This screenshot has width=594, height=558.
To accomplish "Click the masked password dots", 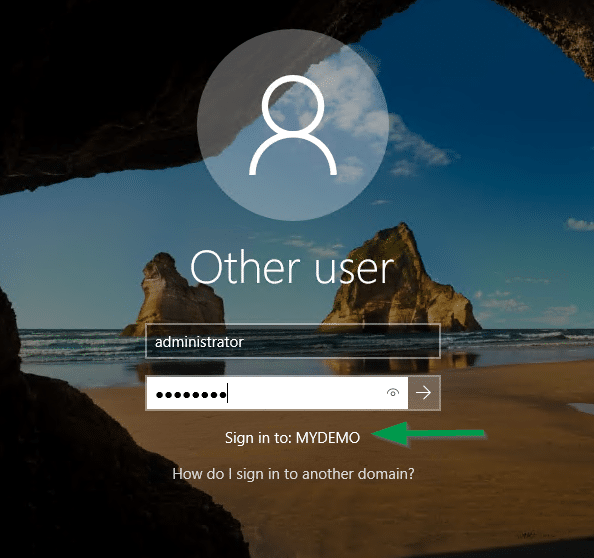I will pyautogui.click(x=191, y=395).
